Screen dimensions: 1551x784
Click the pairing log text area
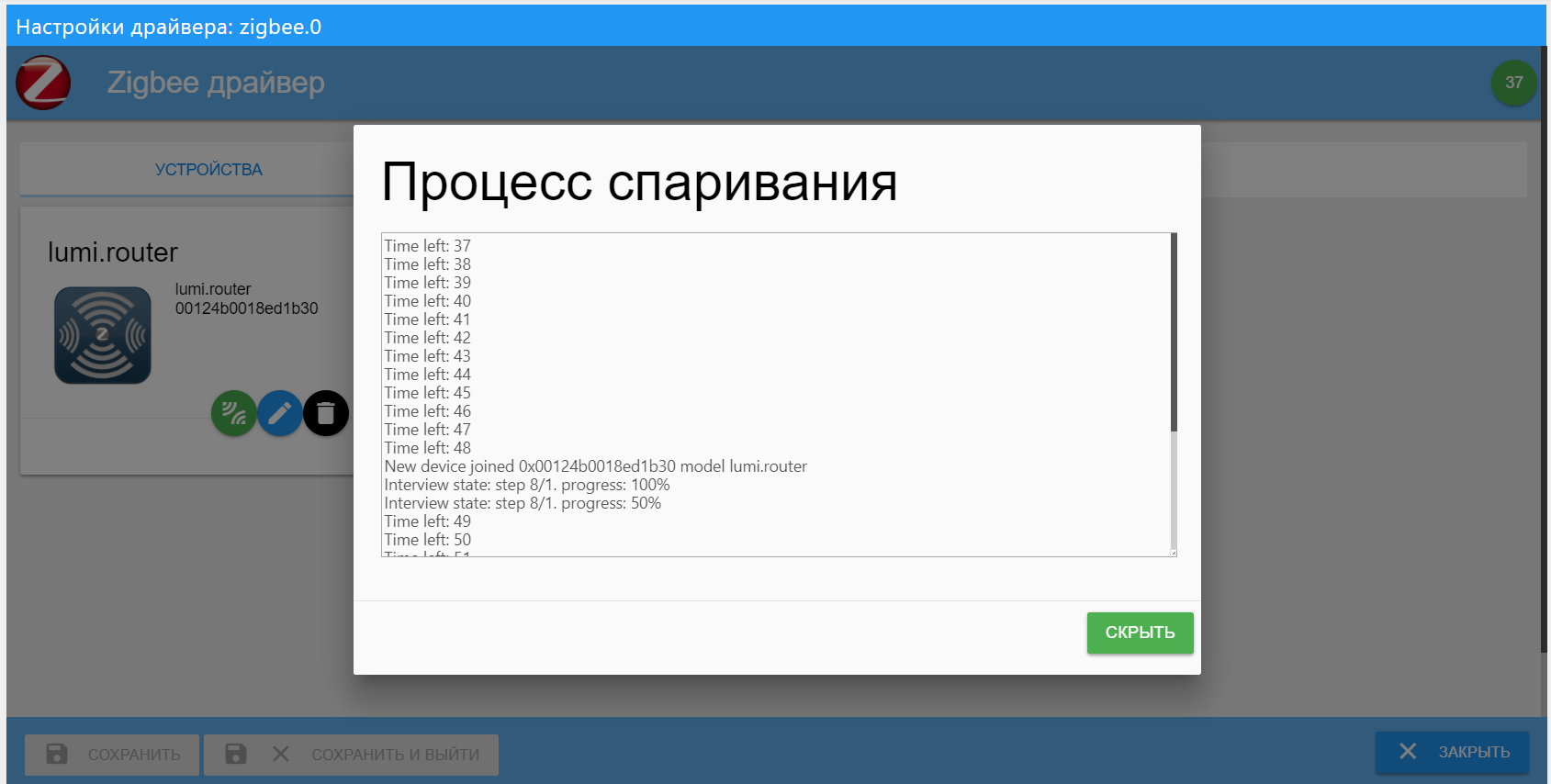coord(779,395)
